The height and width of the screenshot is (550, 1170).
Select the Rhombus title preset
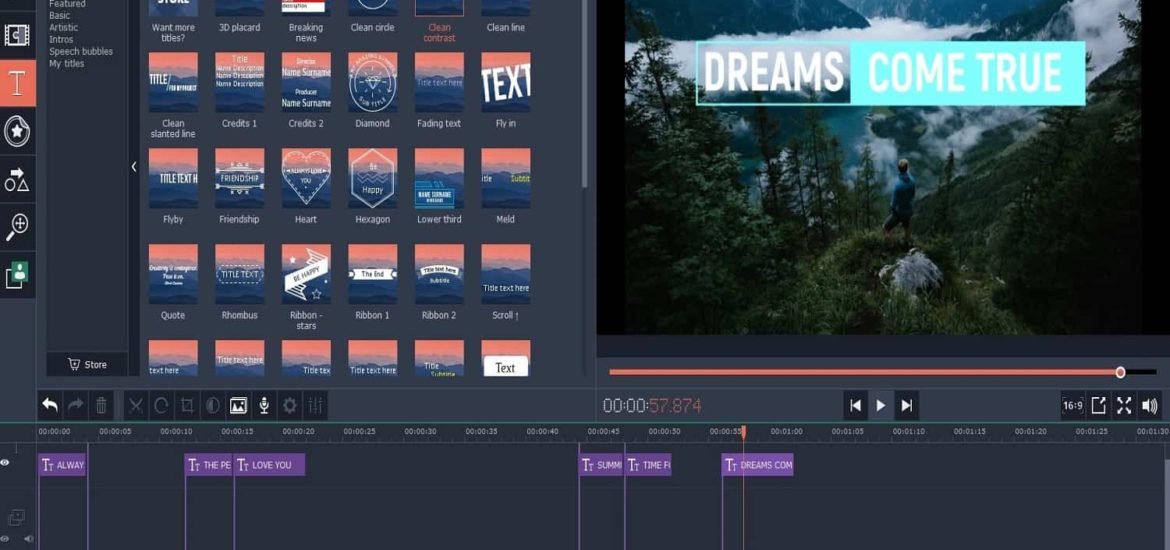pyautogui.click(x=240, y=275)
